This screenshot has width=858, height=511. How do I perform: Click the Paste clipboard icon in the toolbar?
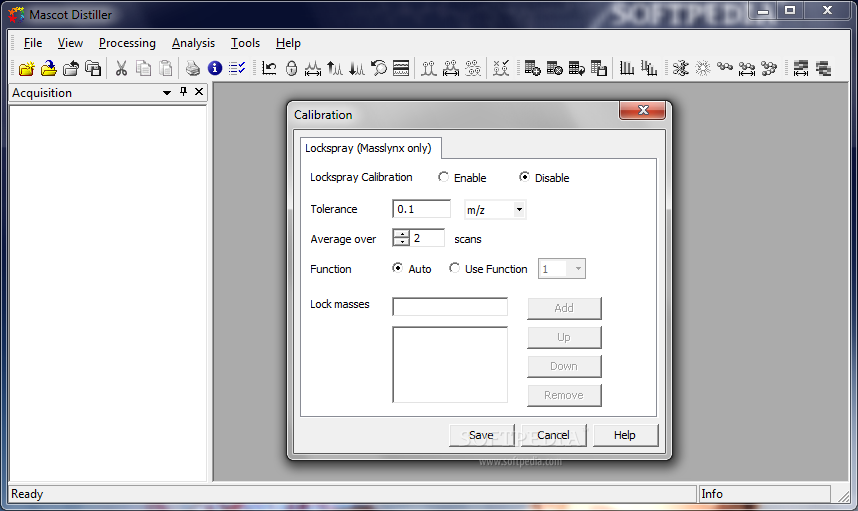tap(165, 68)
